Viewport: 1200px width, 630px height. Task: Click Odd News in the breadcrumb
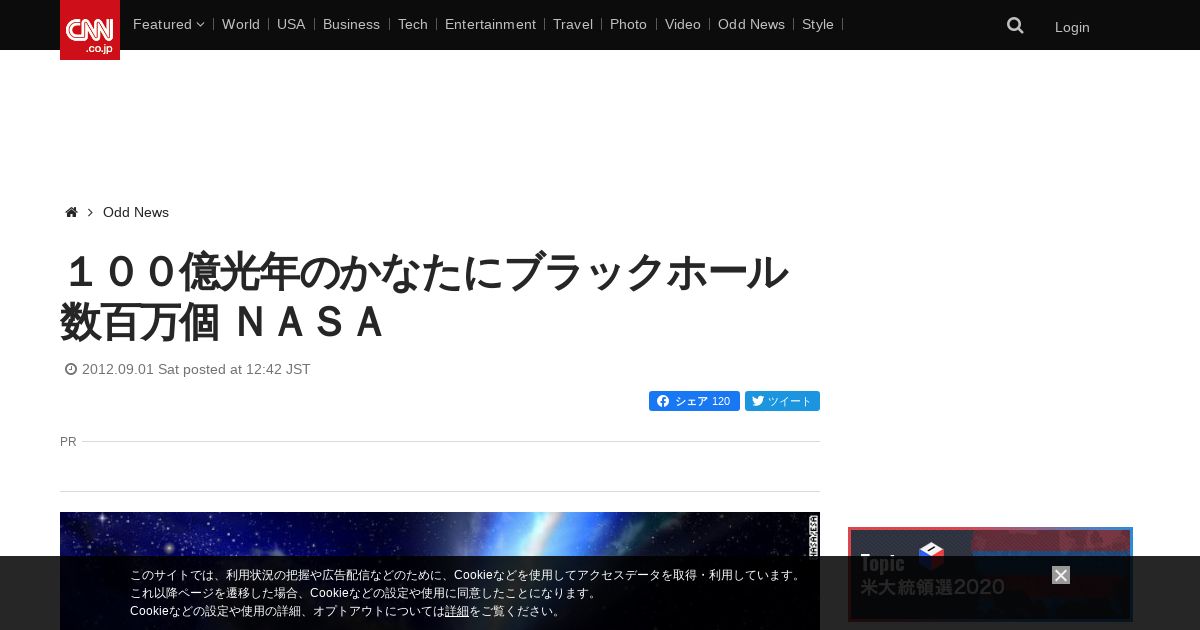(136, 212)
